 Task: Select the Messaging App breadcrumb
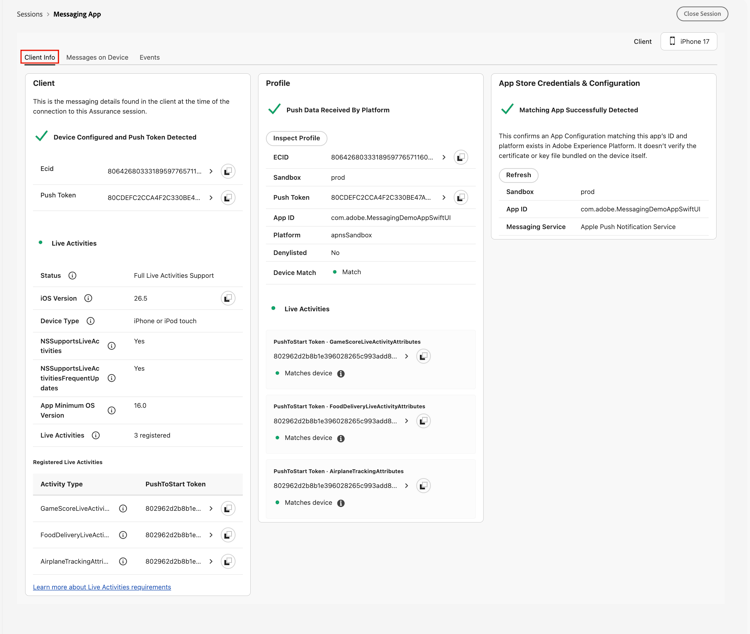click(77, 14)
